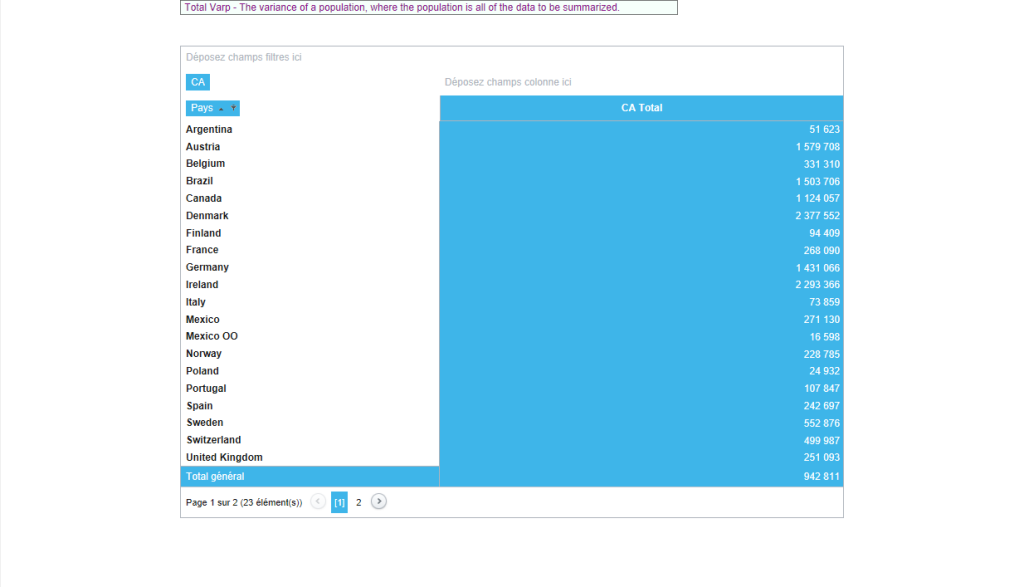Screen dimensions: 1024x587
Task: Click the value 24 932
Action: pos(824,371)
